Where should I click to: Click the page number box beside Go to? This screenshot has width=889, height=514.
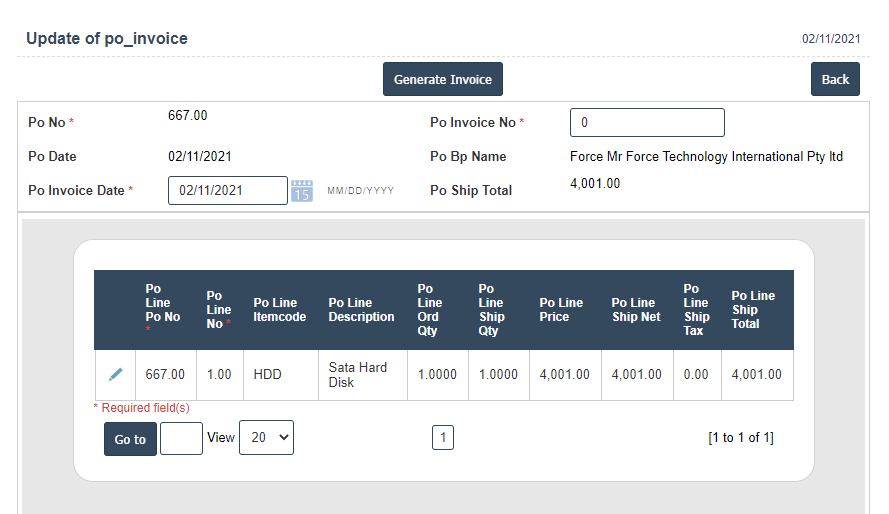click(181, 438)
